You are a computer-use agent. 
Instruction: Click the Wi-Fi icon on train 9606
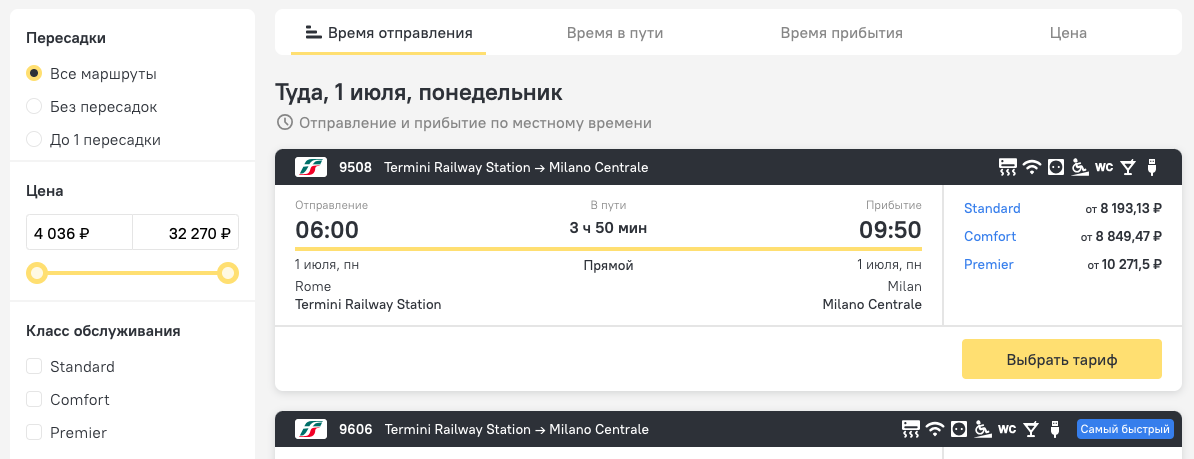(934, 429)
